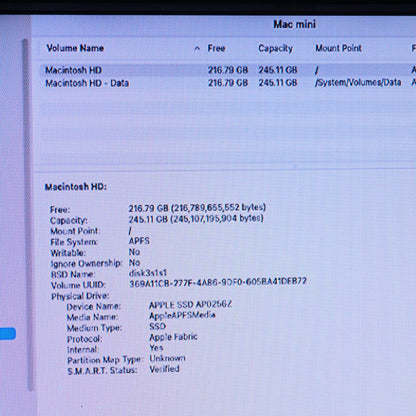Select the Macintosh HD - Data row
The height and width of the screenshot is (416, 416).
(x=228, y=83)
